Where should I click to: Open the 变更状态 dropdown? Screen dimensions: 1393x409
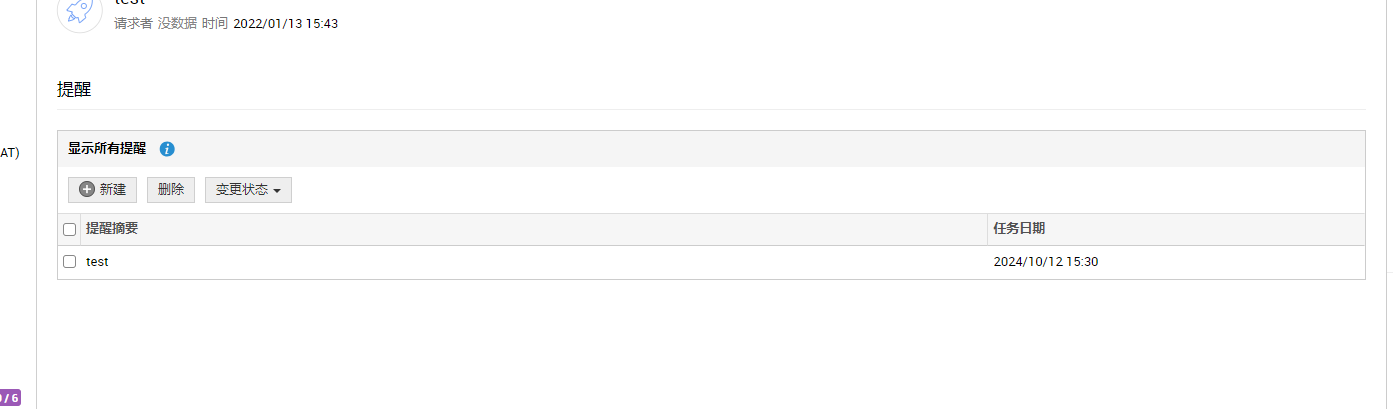coord(248,190)
